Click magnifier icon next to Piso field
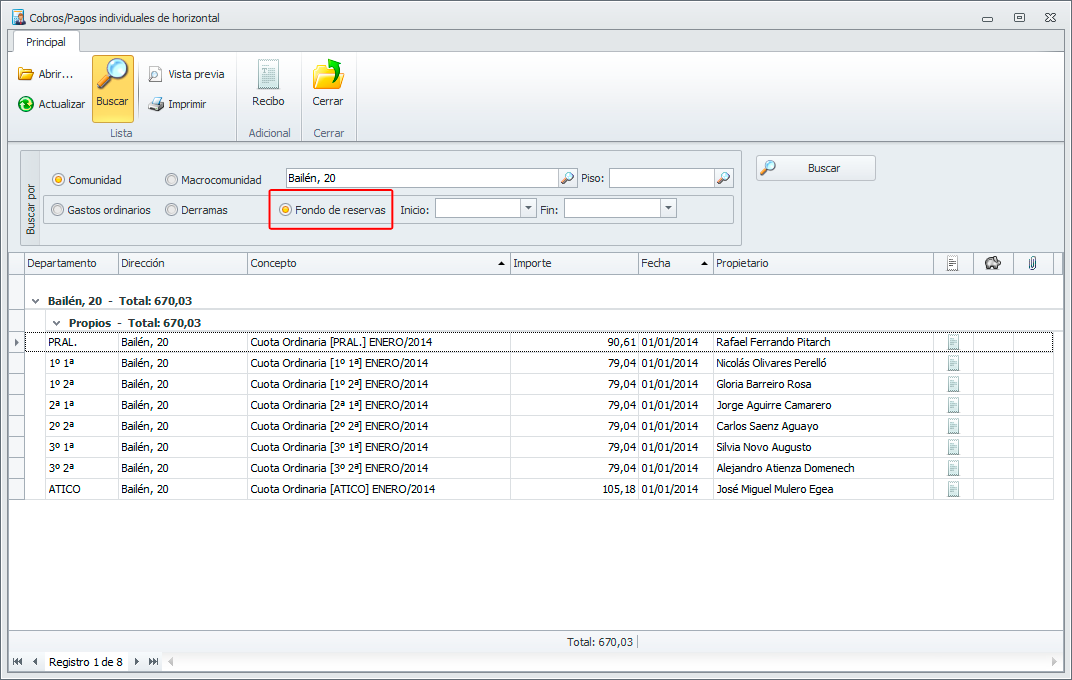 pos(723,178)
